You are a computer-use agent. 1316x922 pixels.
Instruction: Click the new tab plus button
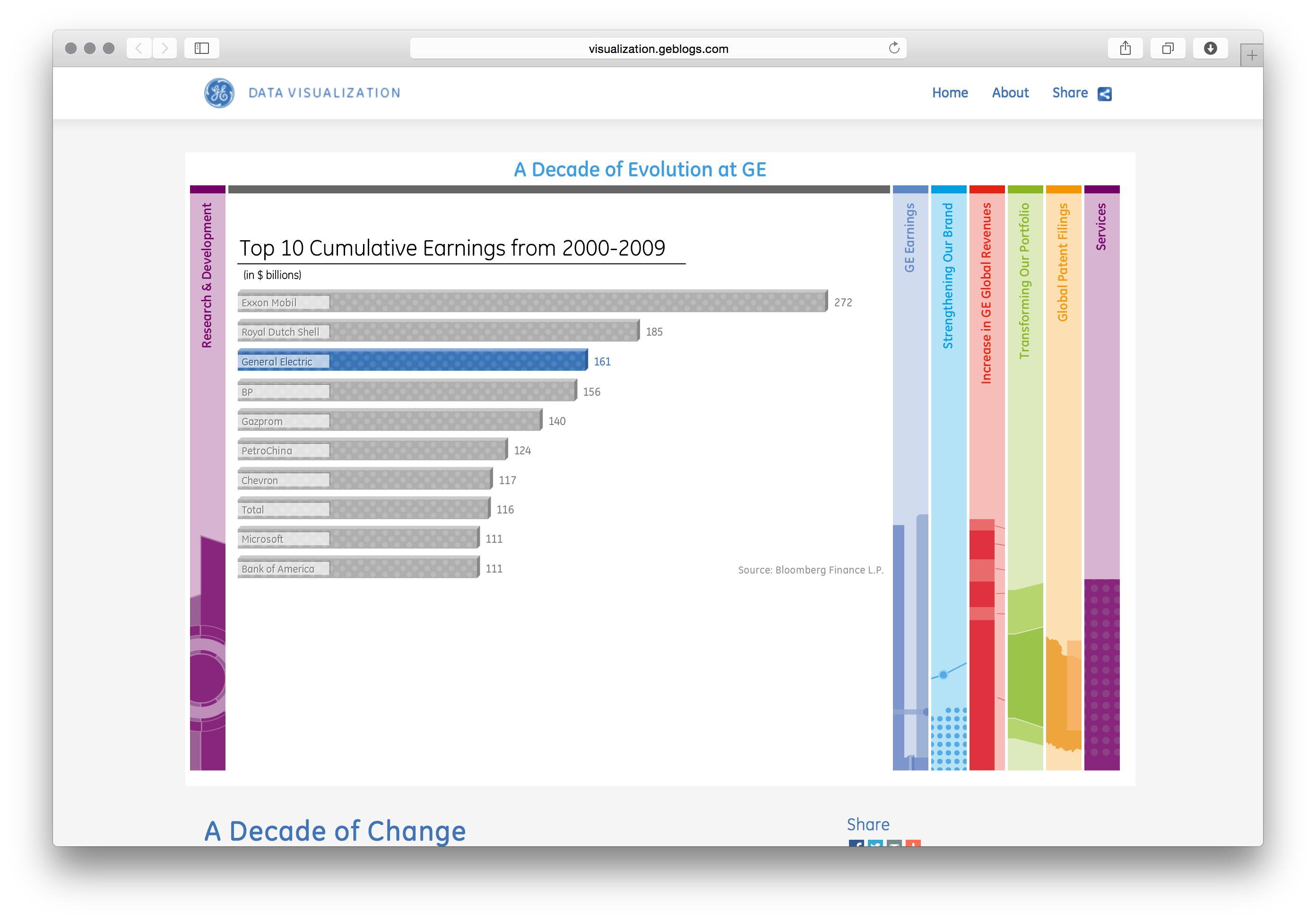click(x=1252, y=56)
